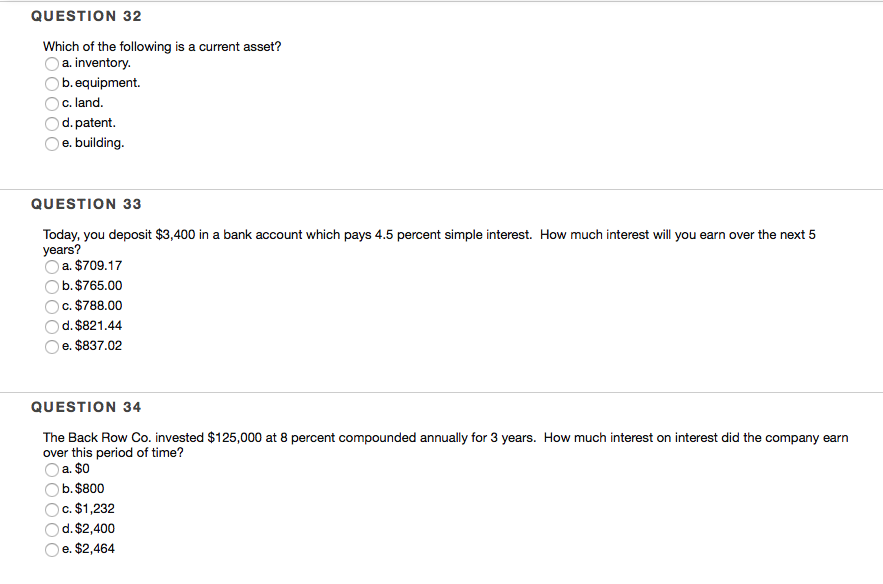
Task: Choose option b. equipment
Action: [52, 84]
